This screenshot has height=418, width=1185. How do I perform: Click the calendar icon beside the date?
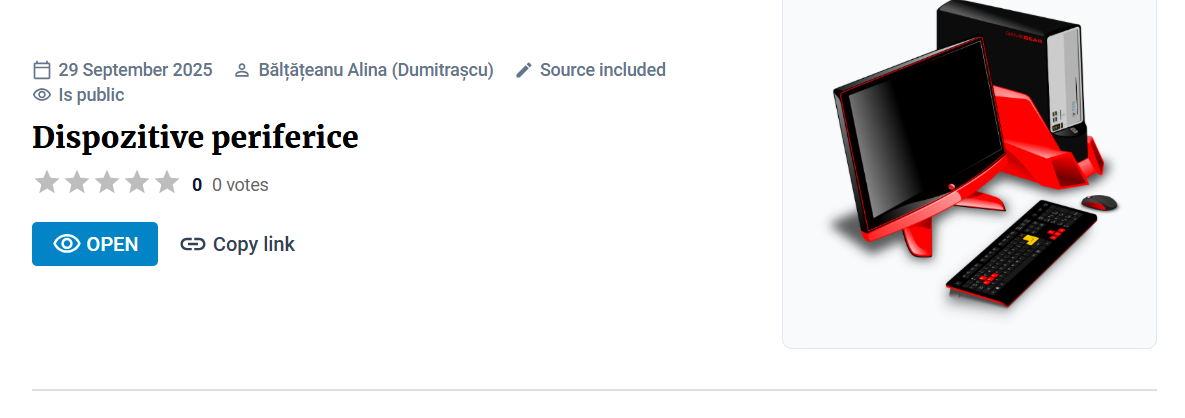(42, 70)
